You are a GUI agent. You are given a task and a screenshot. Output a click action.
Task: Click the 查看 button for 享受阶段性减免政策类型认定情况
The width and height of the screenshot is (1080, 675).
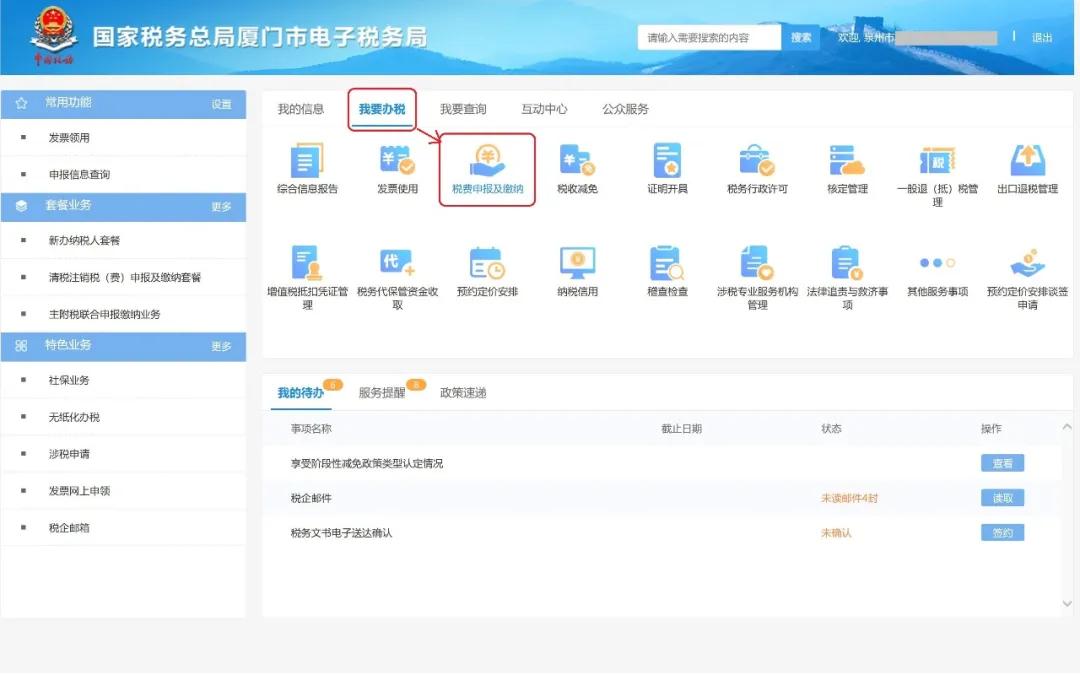click(x=1000, y=462)
